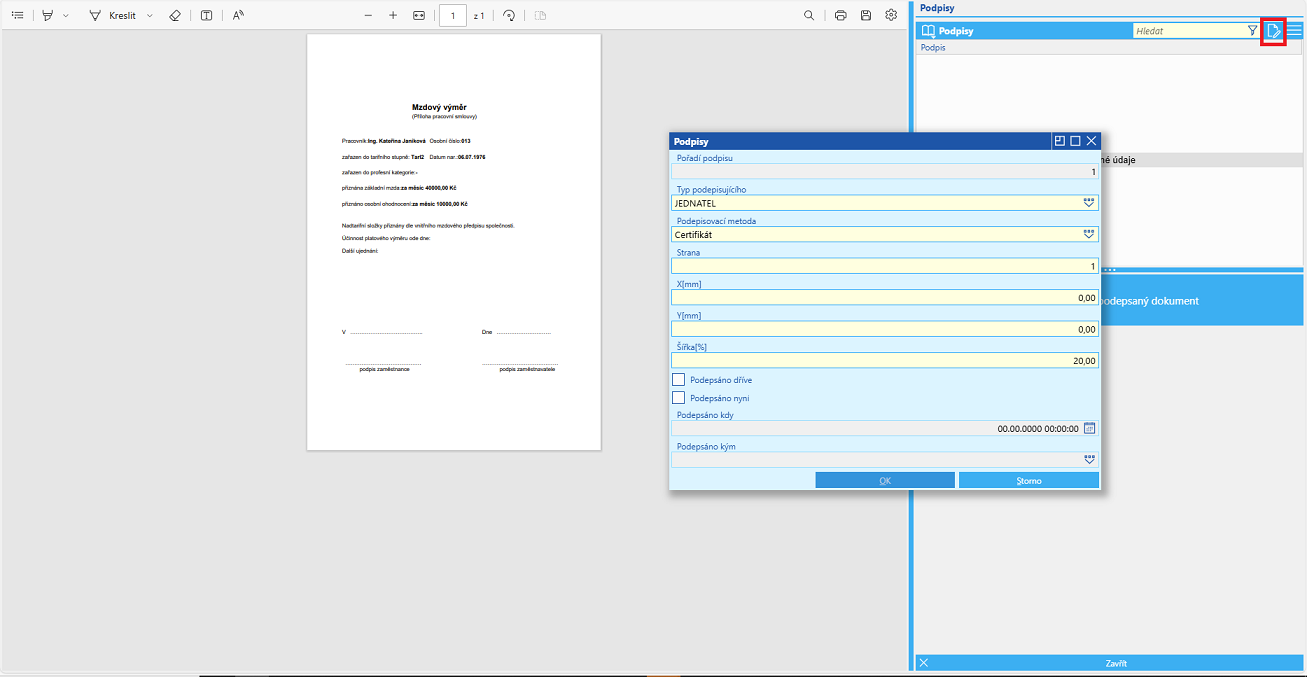Close the Podpisy dialog with X
The height and width of the screenshot is (677, 1307).
click(1092, 142)
